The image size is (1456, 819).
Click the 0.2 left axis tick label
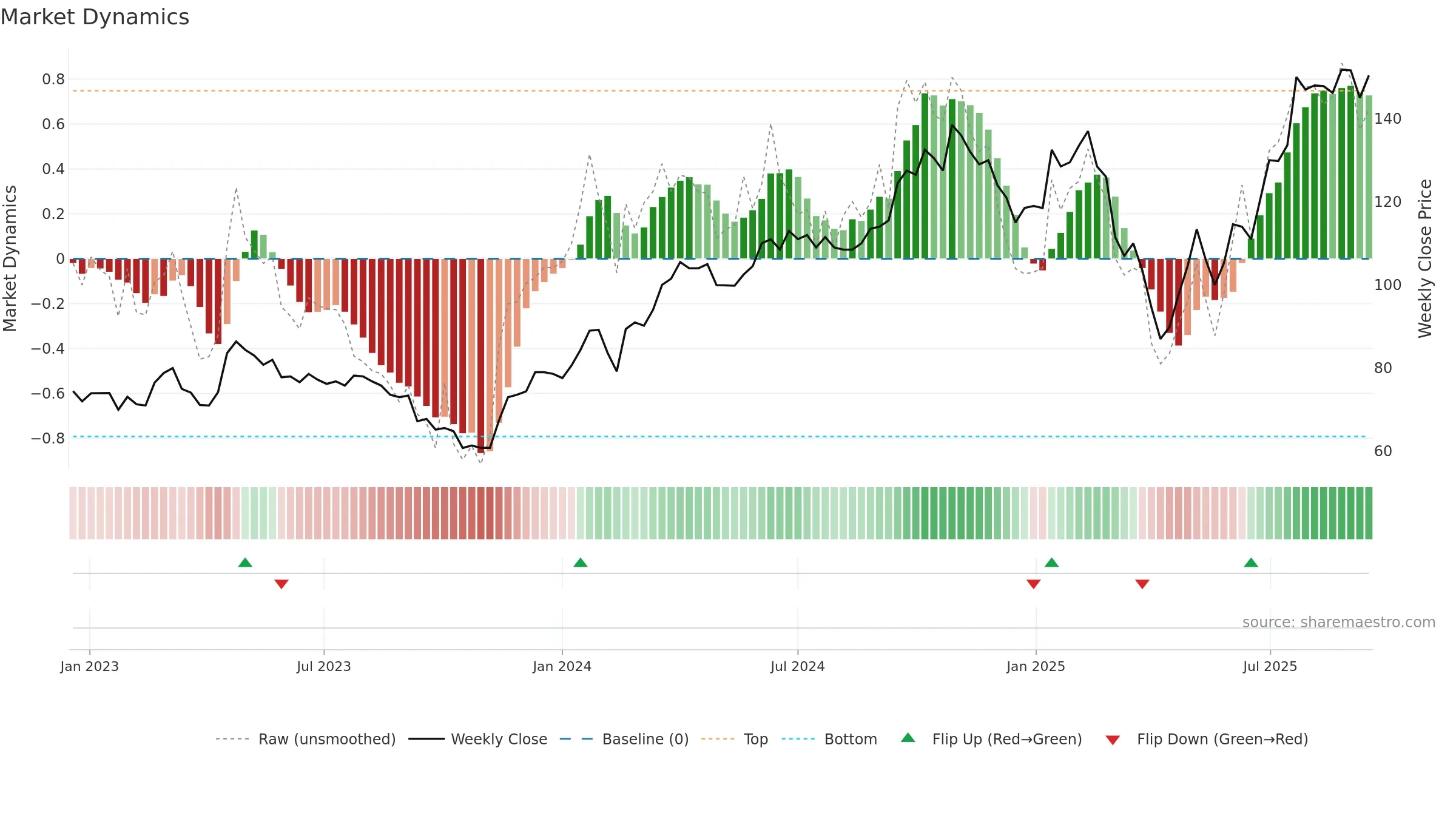click(x=53, y=214)
